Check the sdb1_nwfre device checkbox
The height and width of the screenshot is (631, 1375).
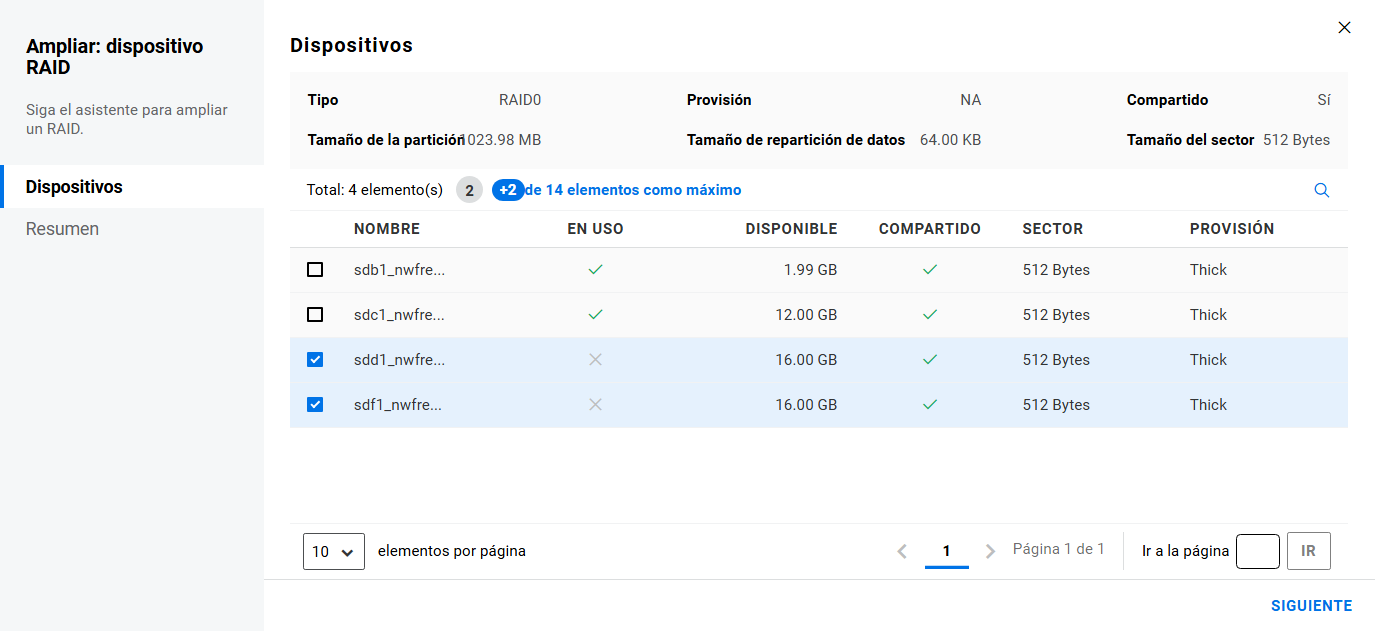(x=315, y=270)
